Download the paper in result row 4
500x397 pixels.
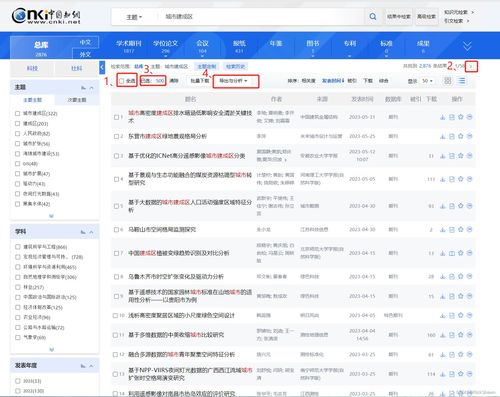click(x=443, y=179)
